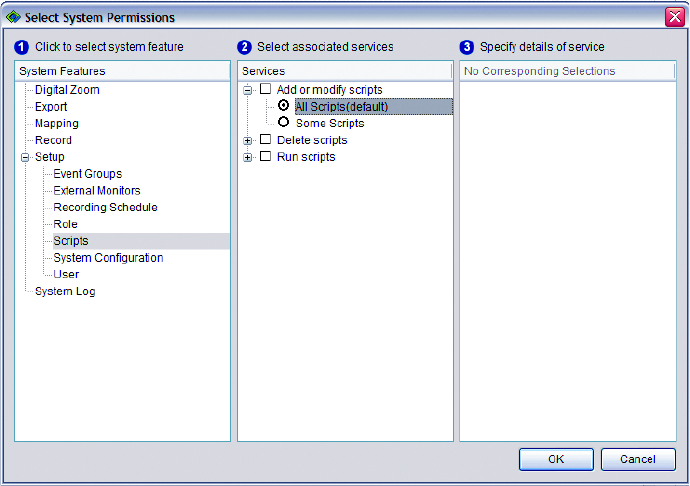Select the All Scripts(default) radio button

click(284, 106)
